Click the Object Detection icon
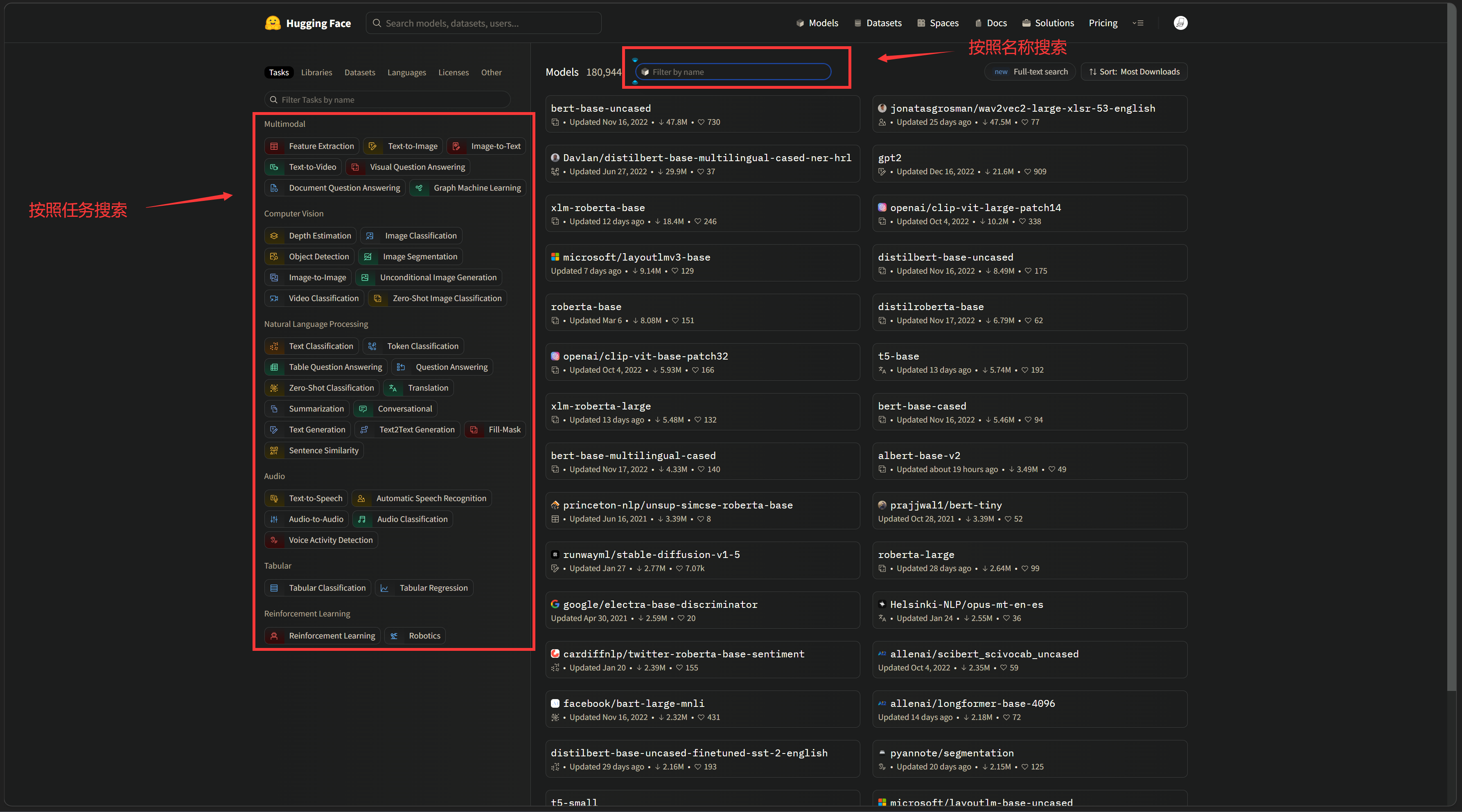The image size is (1462, 812). click(274, 257)
